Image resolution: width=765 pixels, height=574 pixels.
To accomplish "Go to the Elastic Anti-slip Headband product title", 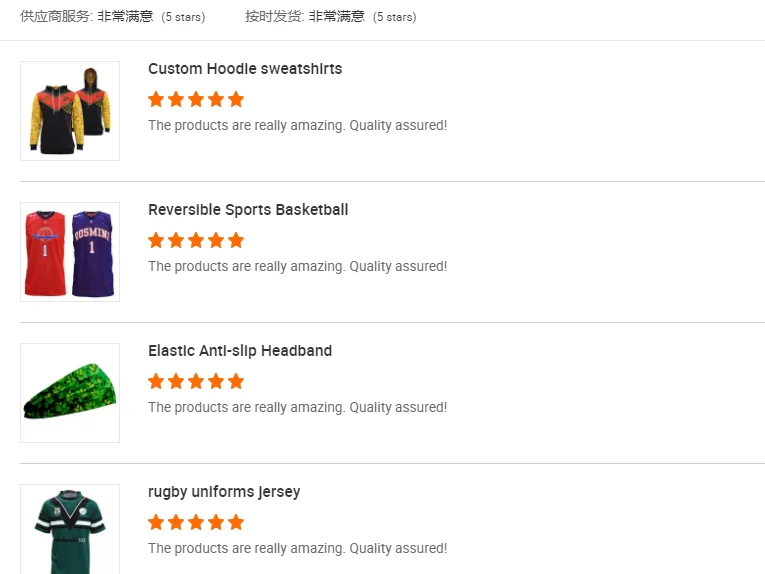I will pos(240,351).
